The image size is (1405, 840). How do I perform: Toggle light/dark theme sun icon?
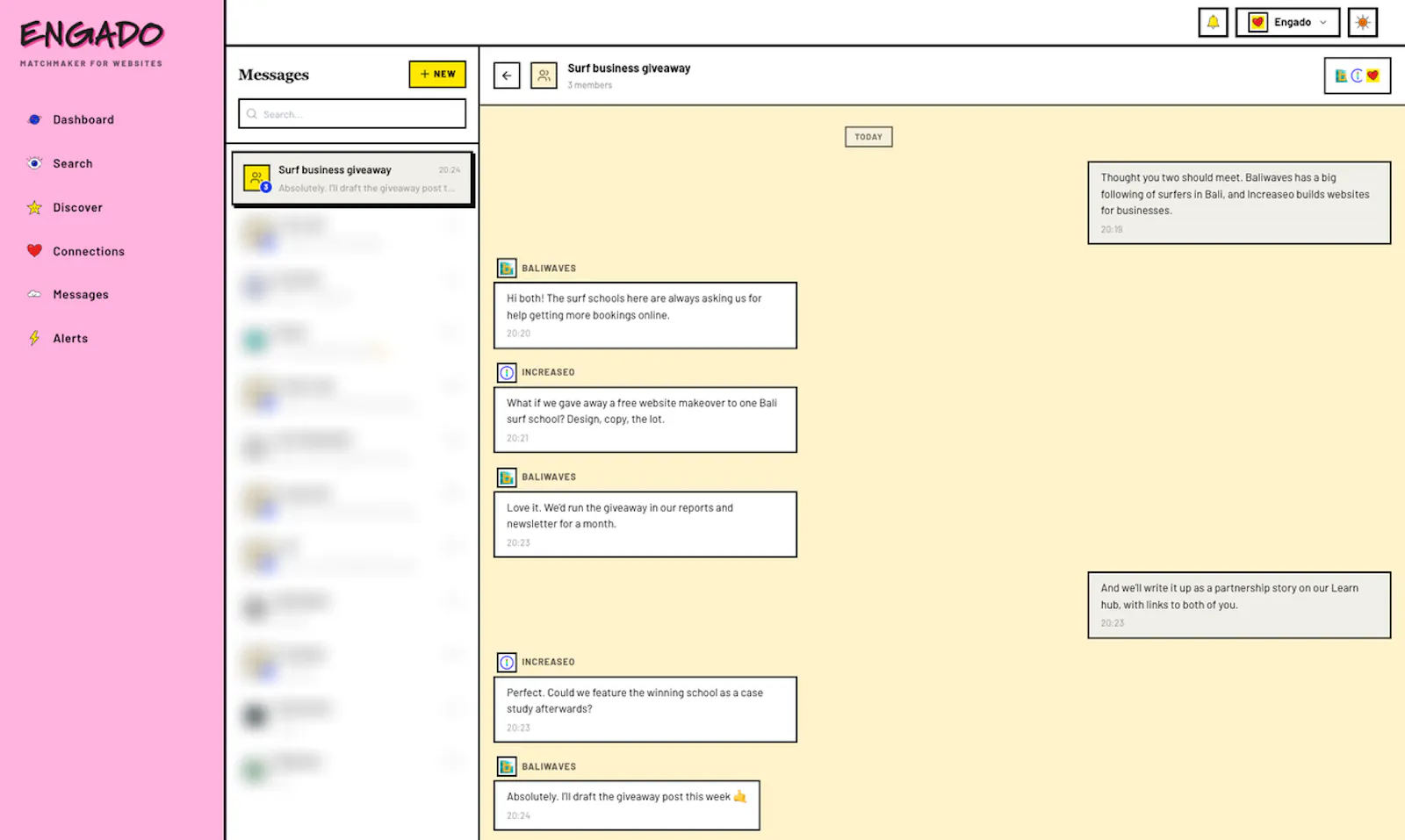pos(1363,23)
